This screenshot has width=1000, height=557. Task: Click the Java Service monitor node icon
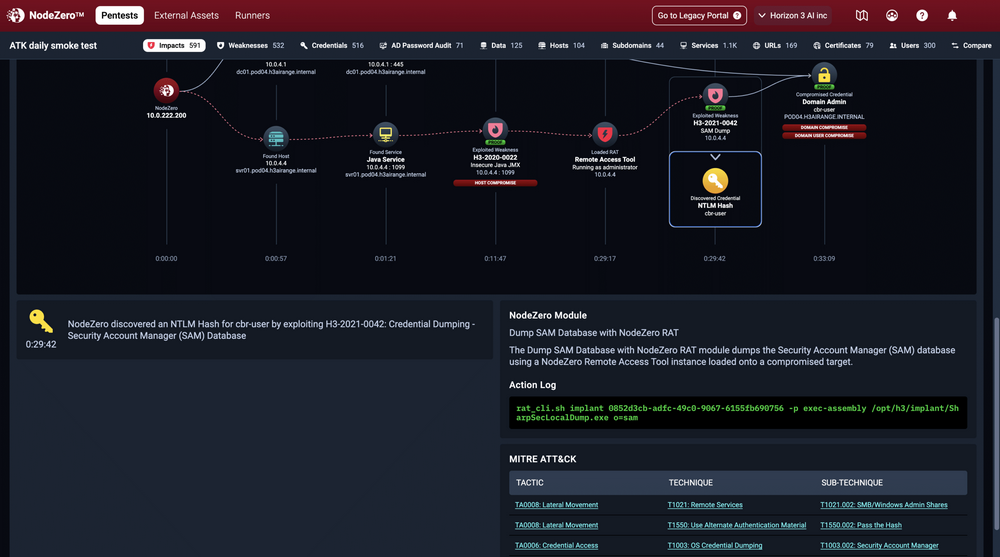point(385,134)
